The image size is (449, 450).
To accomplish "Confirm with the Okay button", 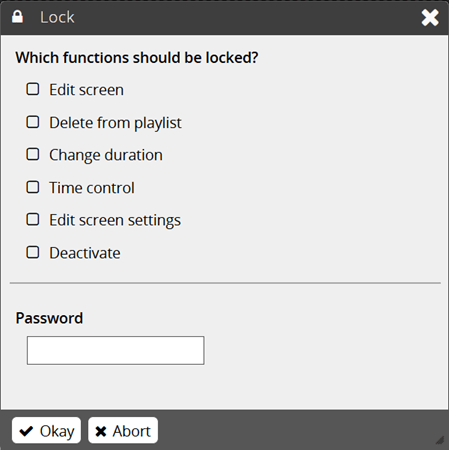I will pos(46,431).
